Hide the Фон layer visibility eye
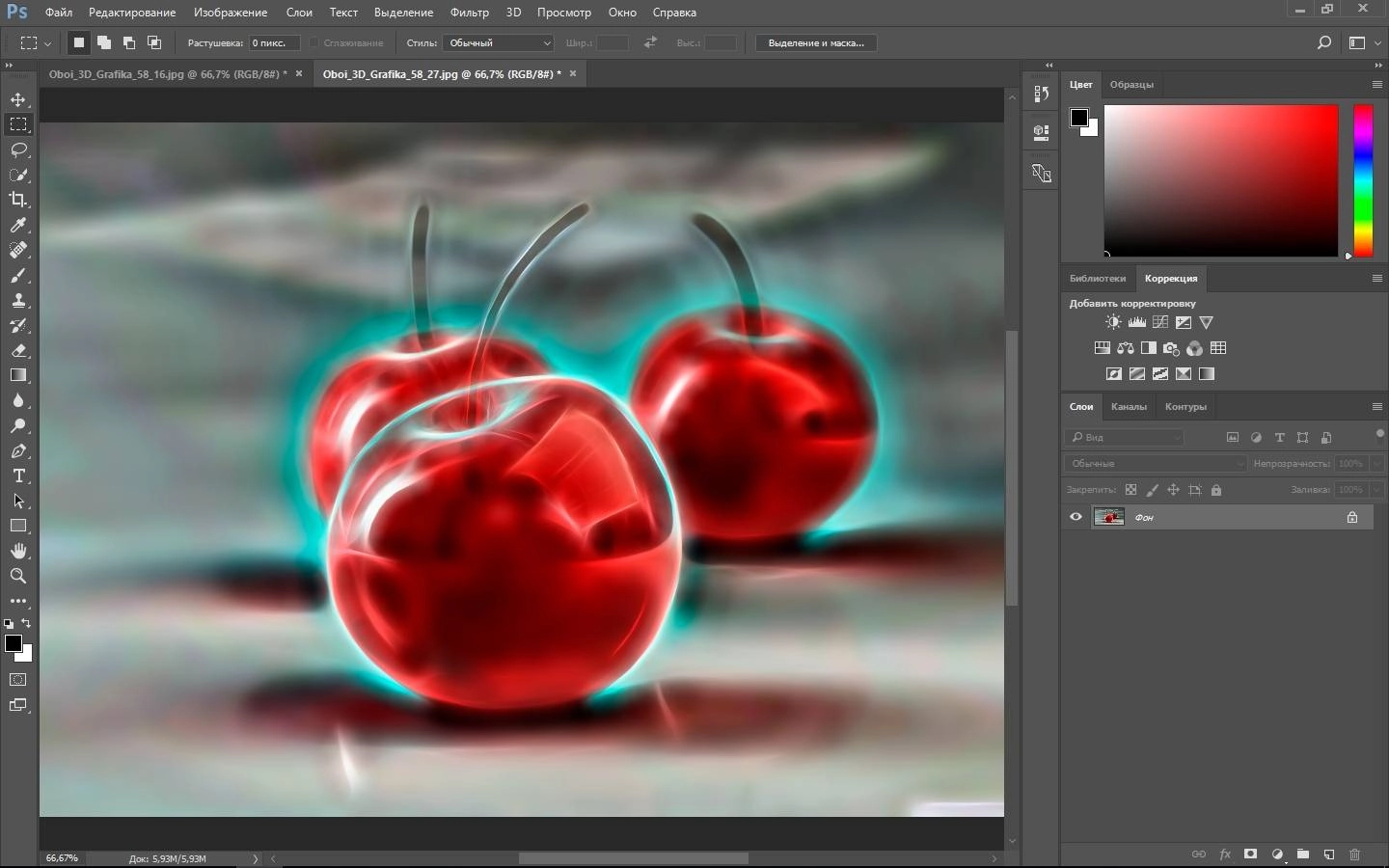Image resolution: width=1389 pixels, height=868 pixels. click(1076, 517)
